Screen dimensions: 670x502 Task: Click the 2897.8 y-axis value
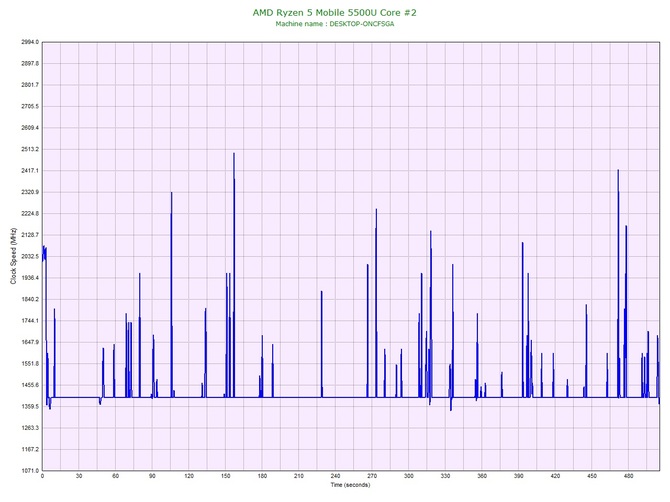pos(30,63)
